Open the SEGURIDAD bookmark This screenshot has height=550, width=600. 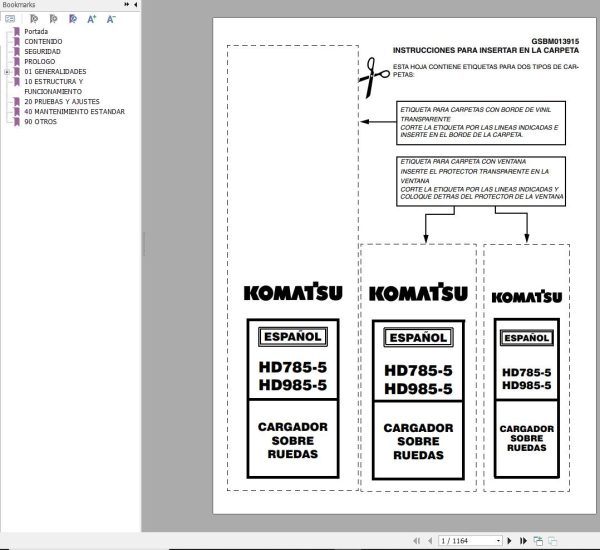tap(42, 51)
